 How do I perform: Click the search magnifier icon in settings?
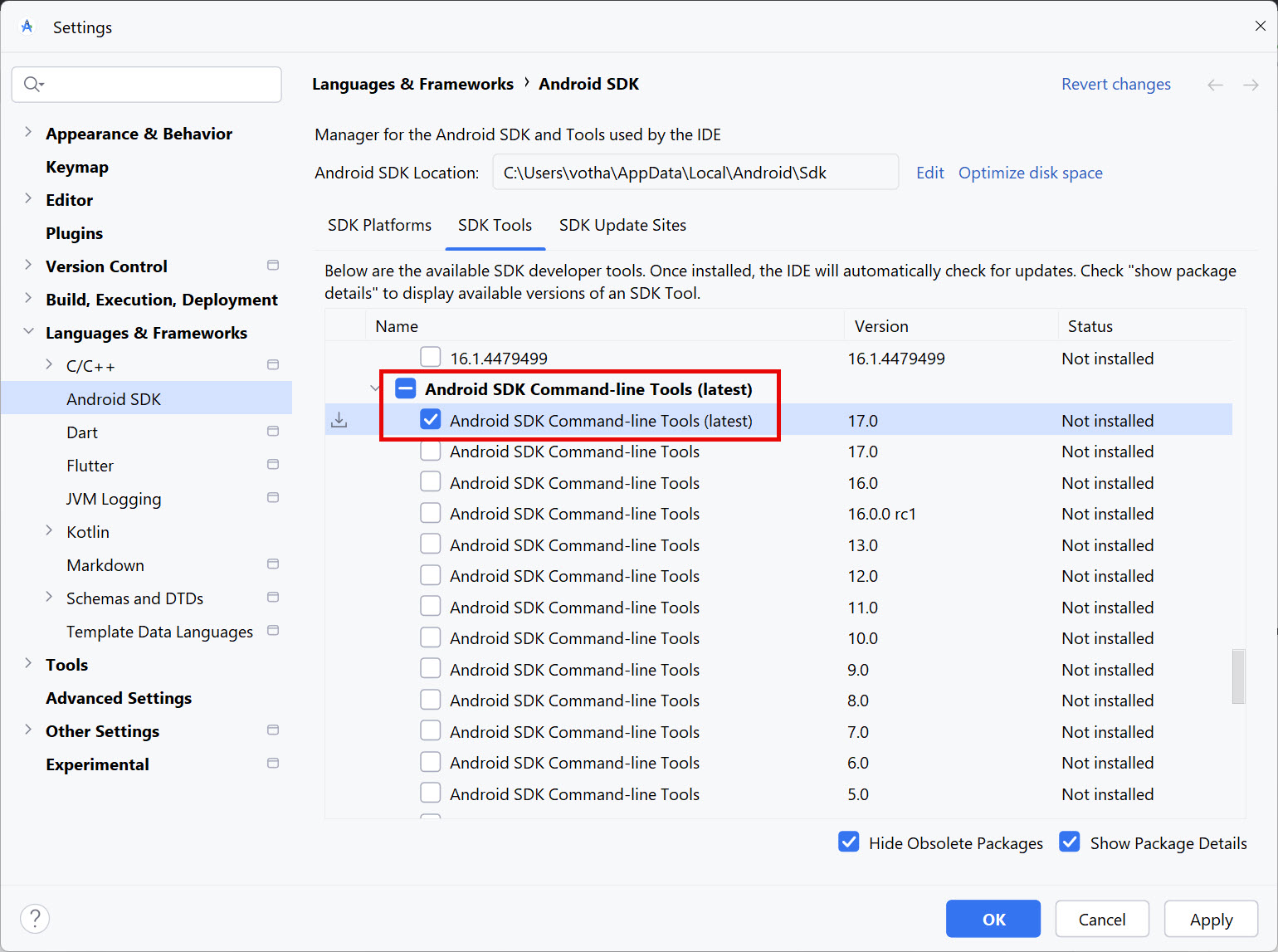click(x=33, y=84)
